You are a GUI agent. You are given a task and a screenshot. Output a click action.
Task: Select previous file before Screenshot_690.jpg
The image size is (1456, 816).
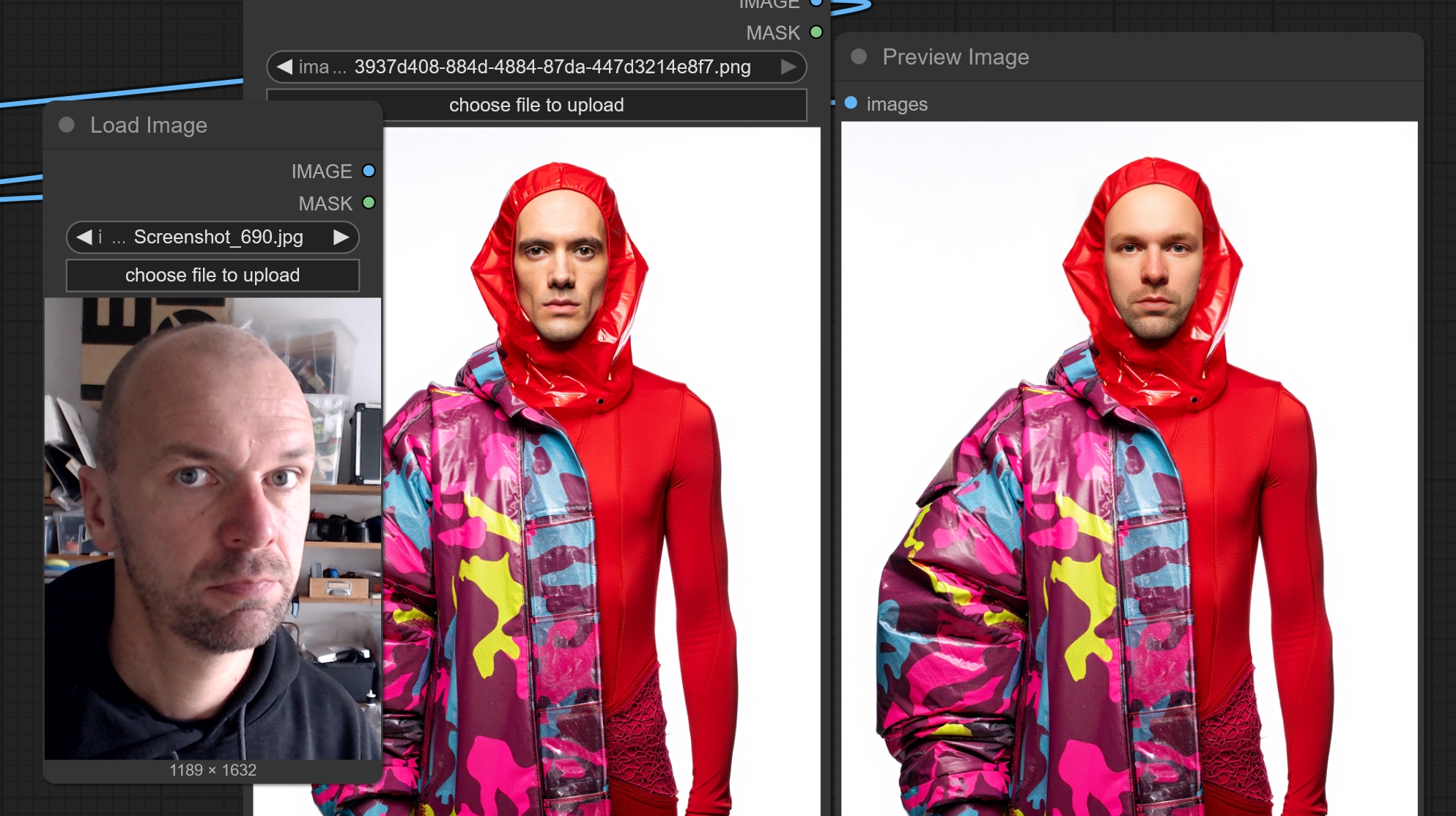[x=84, y=237]
